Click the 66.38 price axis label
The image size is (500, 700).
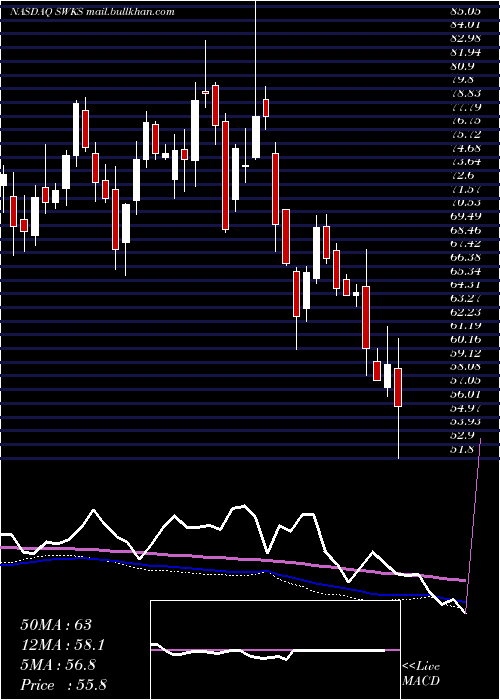coord(466,259)
